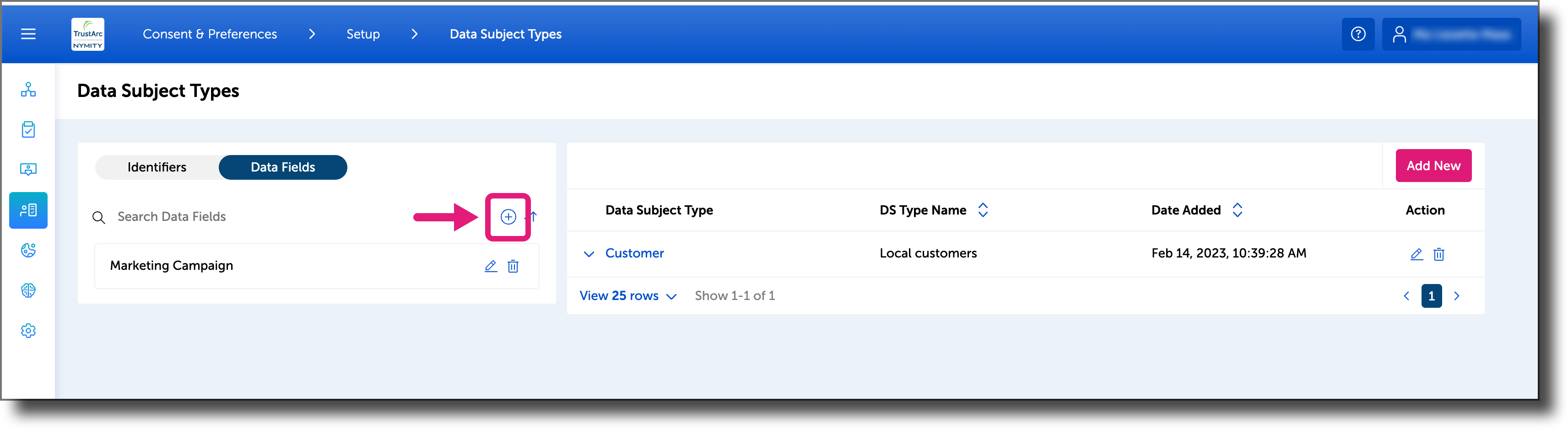Open the help question mark icon
The width and height of the screenshot is (1568, 429).
pos(1358,34)
